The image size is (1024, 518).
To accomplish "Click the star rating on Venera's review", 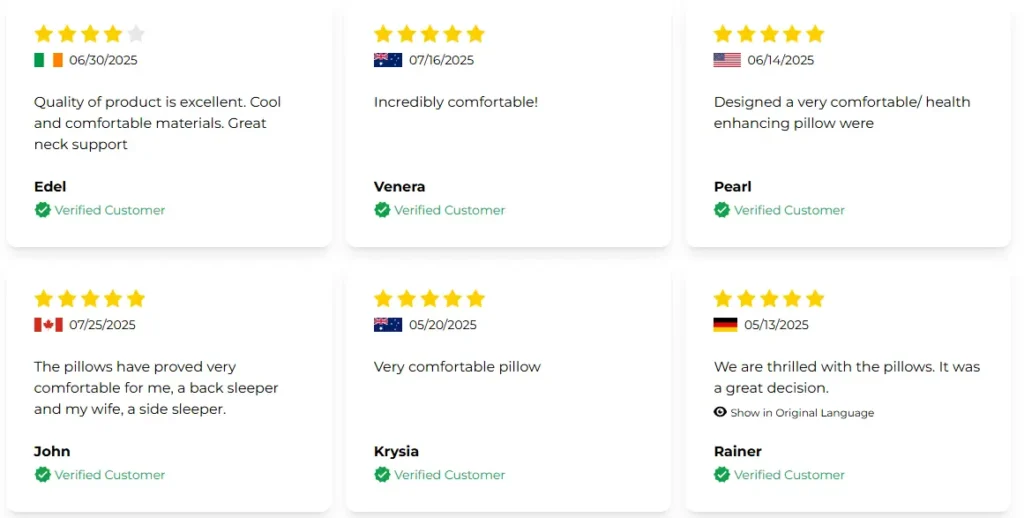I will [429, 34].
